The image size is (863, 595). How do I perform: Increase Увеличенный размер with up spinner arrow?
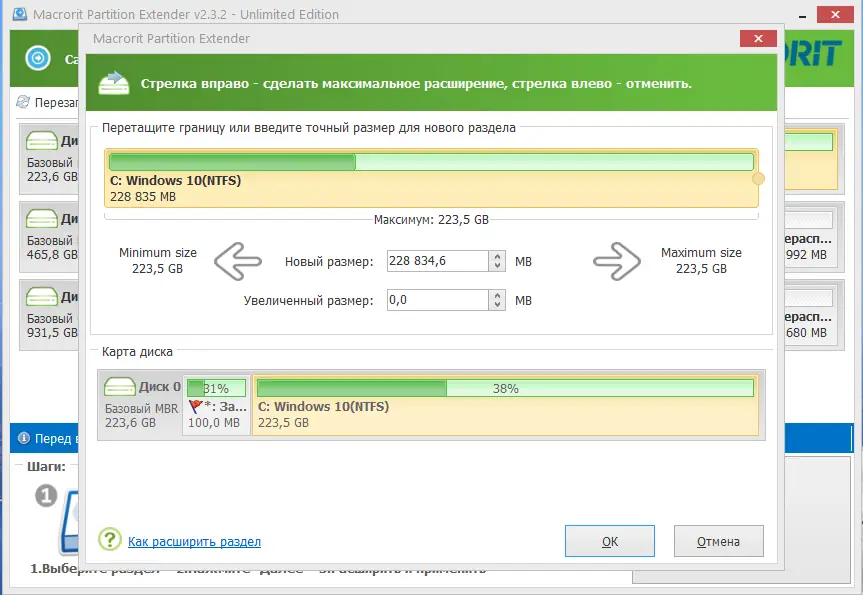click(497, 295)
